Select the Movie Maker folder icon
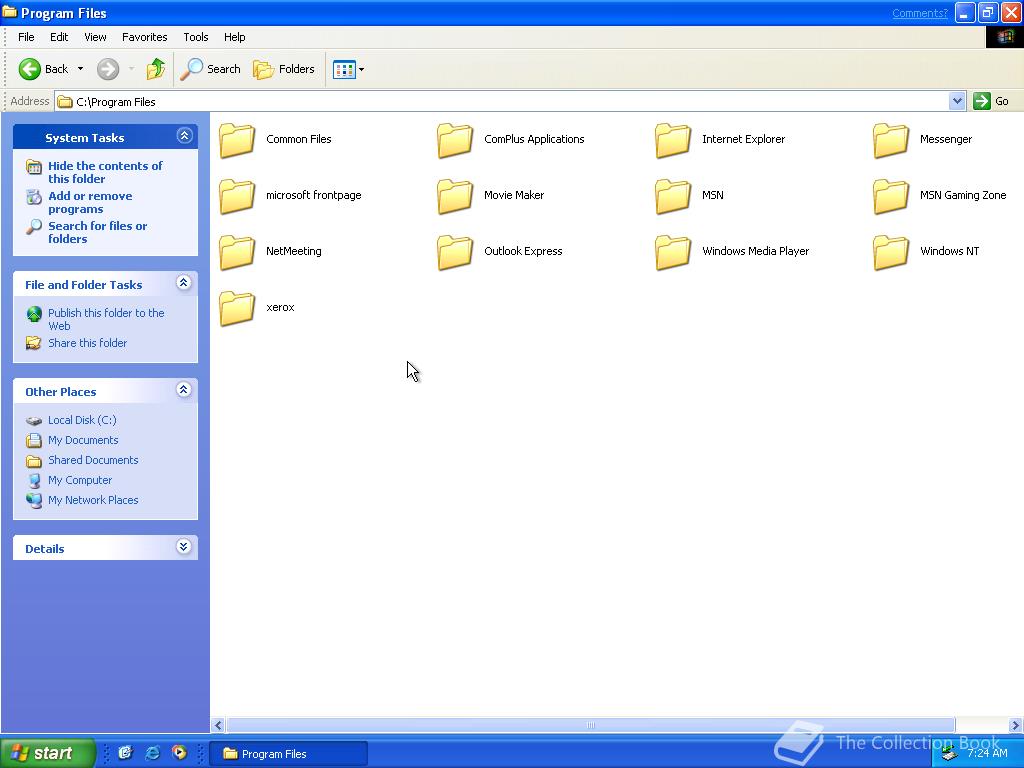The height and width of the screenshot is (768, 1024). click(x=455, y=196)
